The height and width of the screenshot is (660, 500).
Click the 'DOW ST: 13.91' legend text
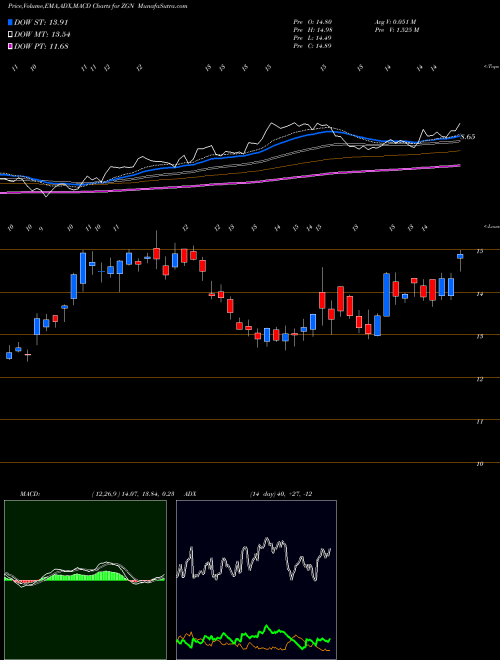[41, 22]
